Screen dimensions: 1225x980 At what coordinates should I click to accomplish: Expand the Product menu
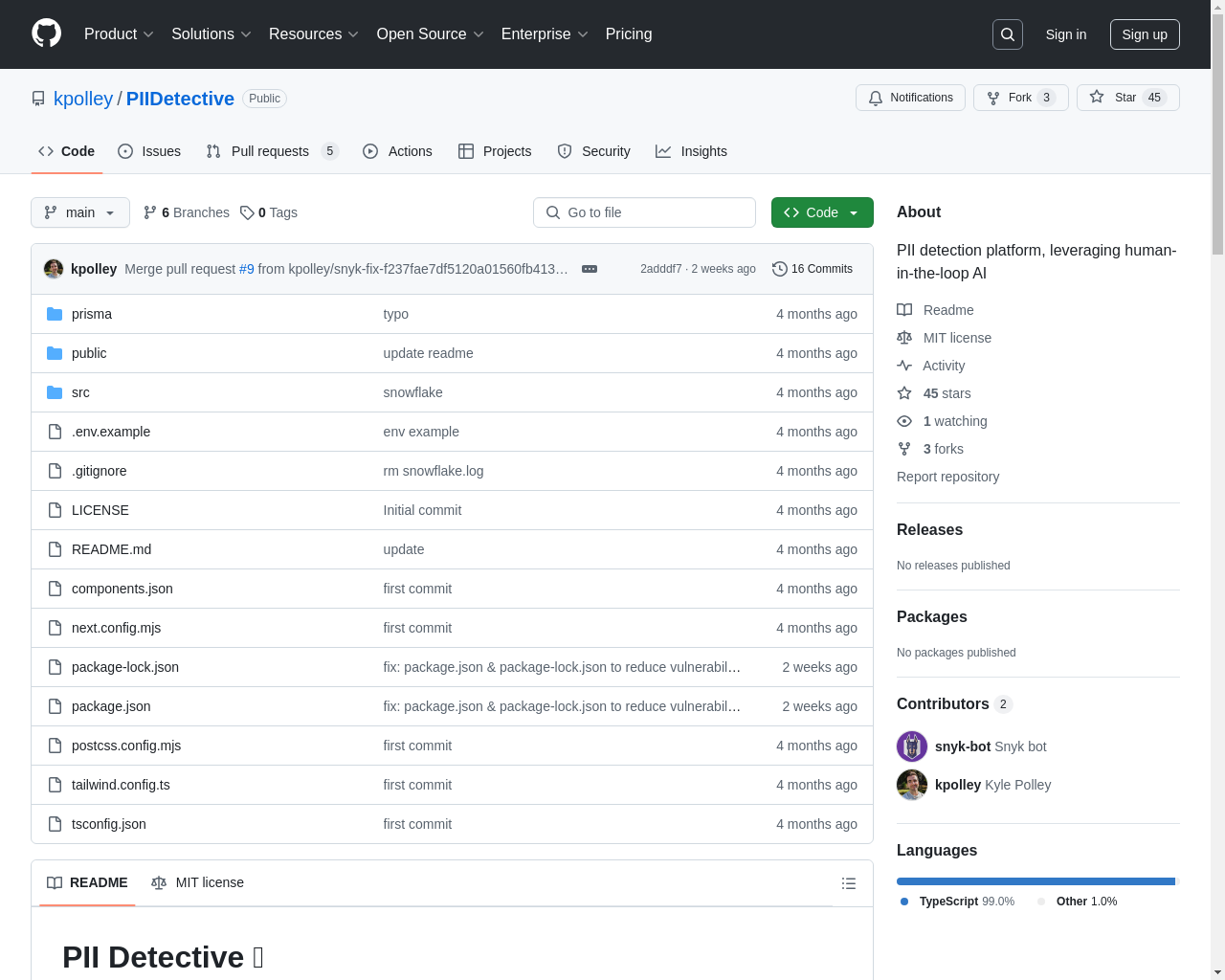tap(119, 34)
